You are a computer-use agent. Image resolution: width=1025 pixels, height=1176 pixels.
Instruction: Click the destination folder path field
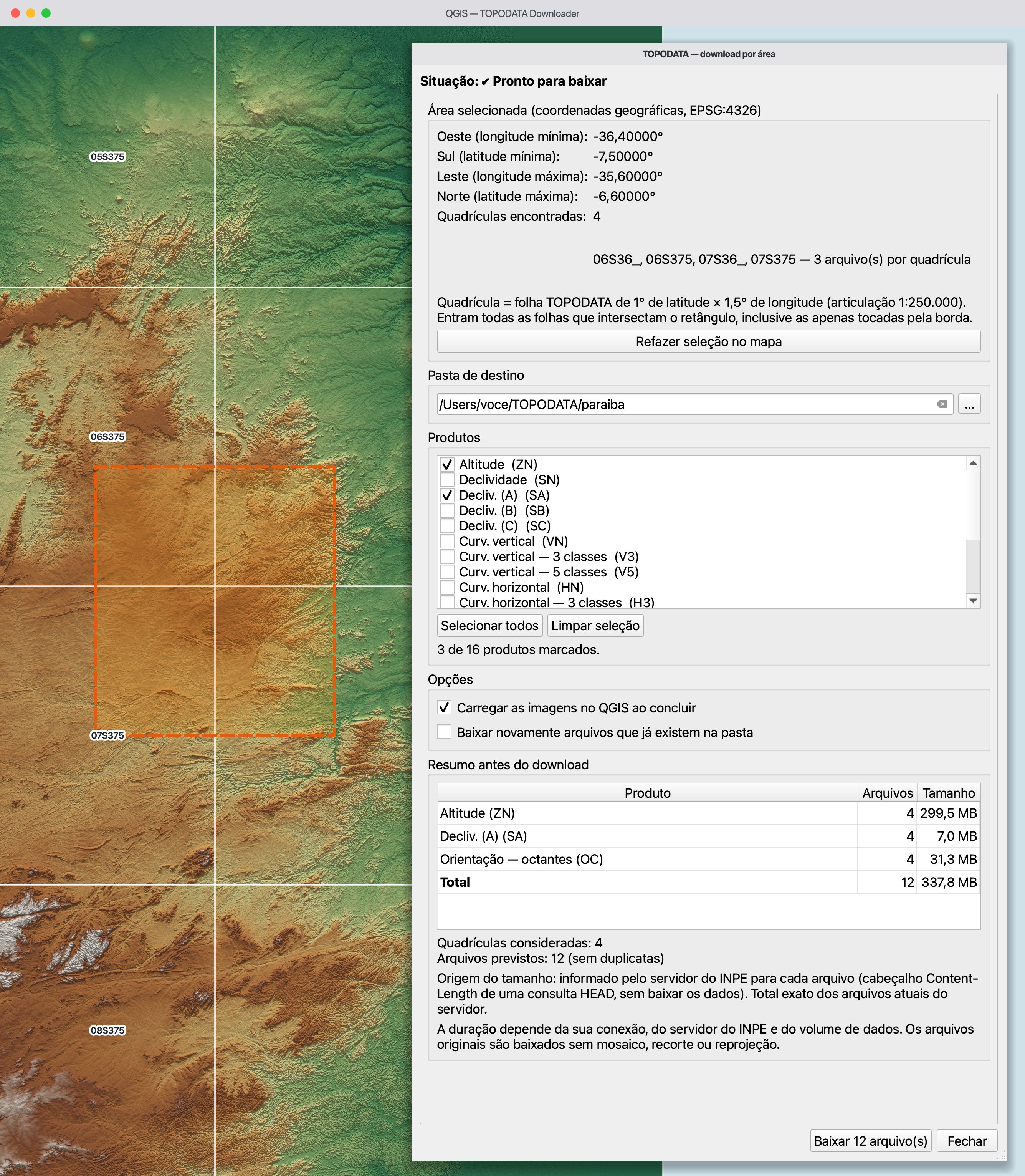[x=694, y=404]
